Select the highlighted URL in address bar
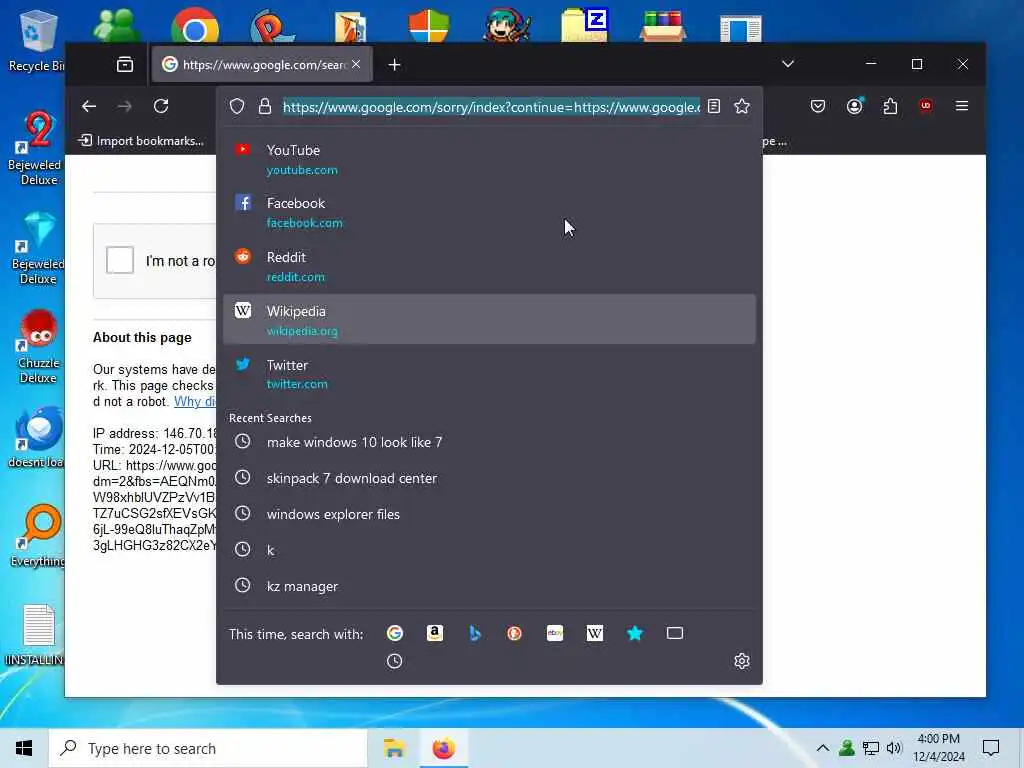 tap(491, 107)
